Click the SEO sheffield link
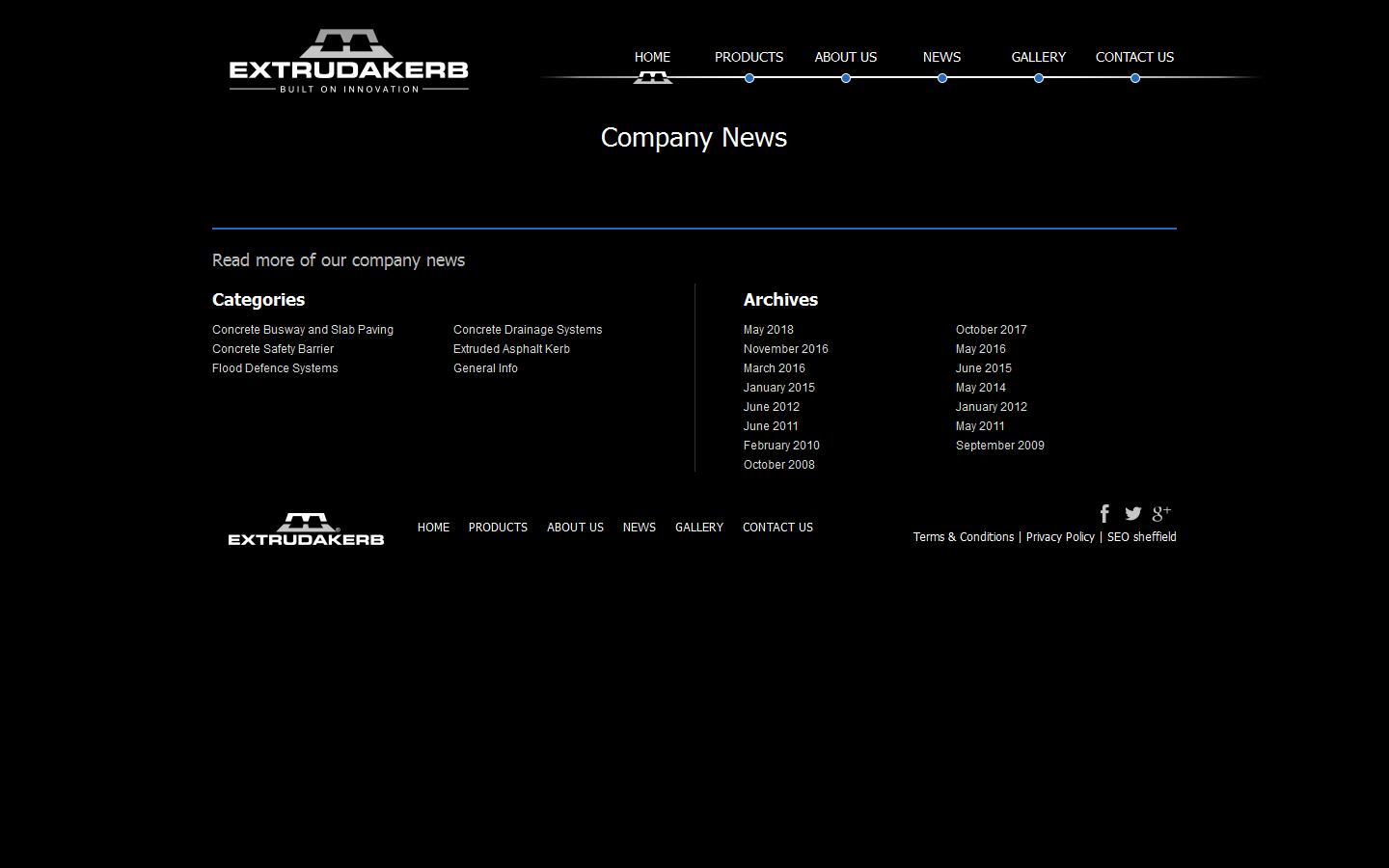Screen dimensions: 1389x868 pyautogui.click(x=1142, y=537)
